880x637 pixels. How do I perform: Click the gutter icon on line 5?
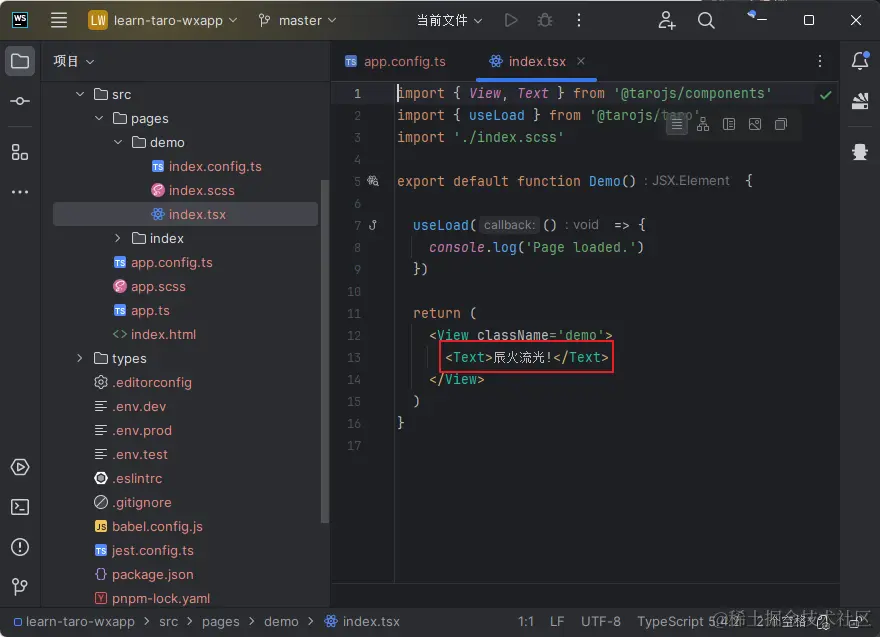click(373, 181)
